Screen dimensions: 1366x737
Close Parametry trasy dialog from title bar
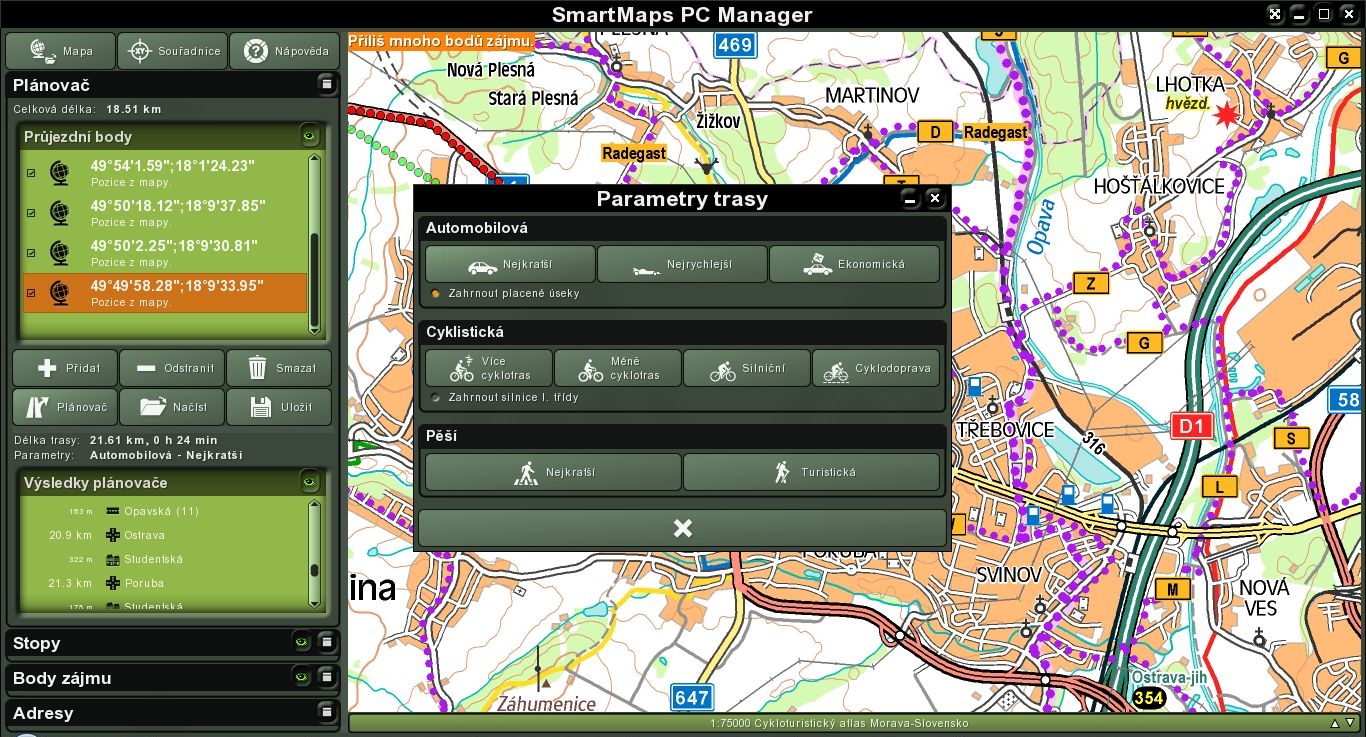(935, 198)
